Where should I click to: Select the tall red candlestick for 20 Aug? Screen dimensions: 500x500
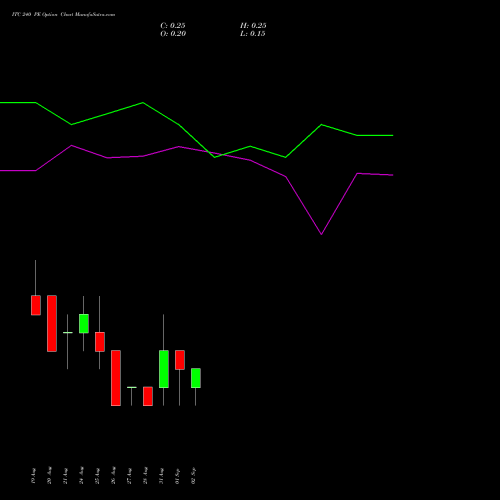52,323
